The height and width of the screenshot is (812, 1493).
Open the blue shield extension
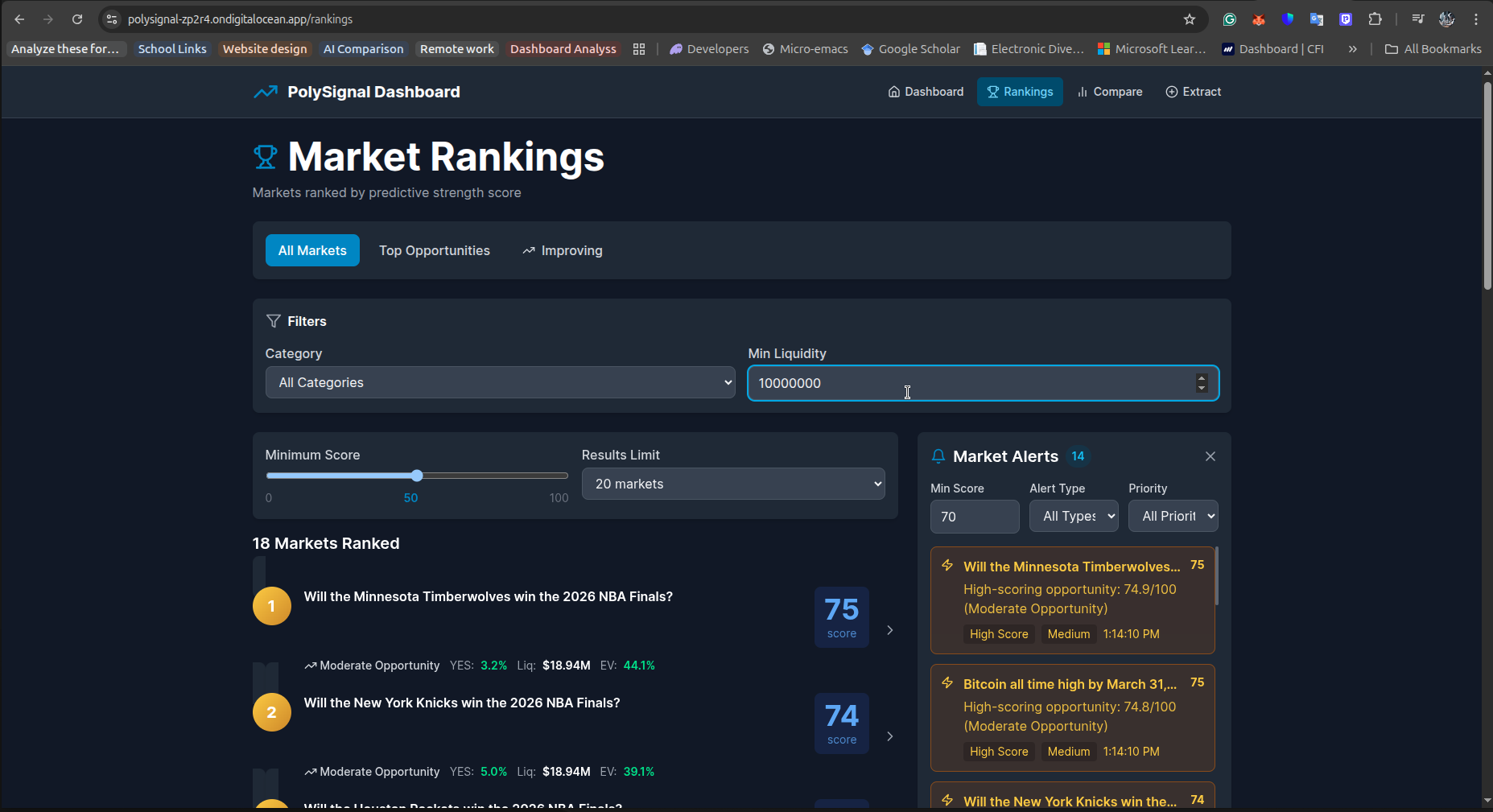1288,19
